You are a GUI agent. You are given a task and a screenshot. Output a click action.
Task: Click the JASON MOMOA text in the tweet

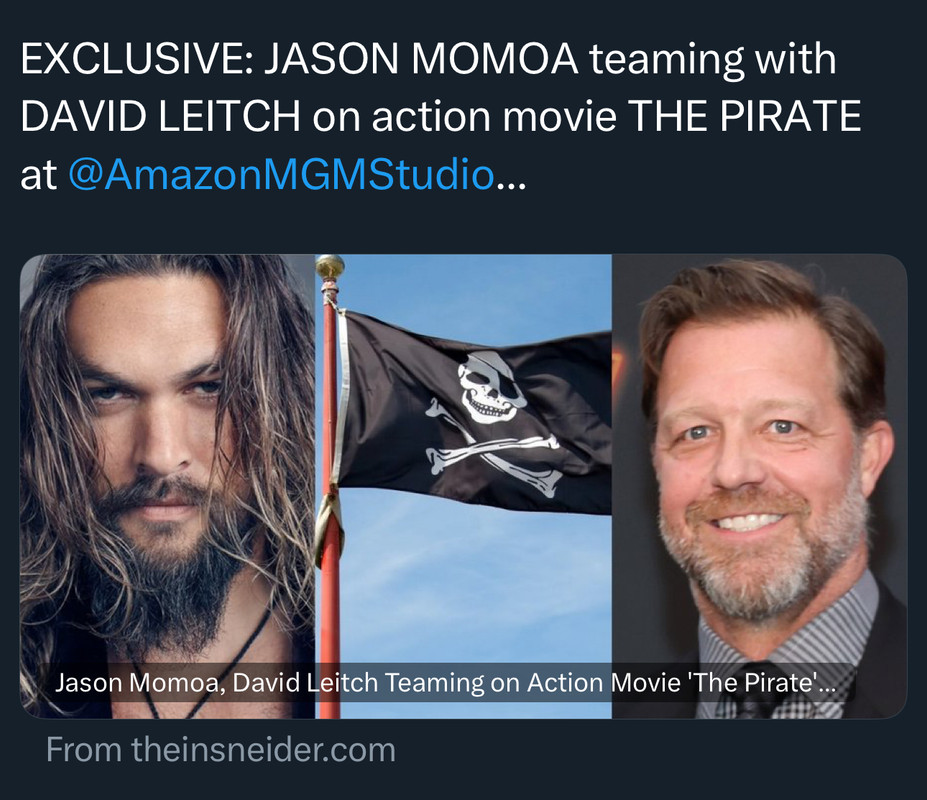pyautogui.click(x=421, y=59)
